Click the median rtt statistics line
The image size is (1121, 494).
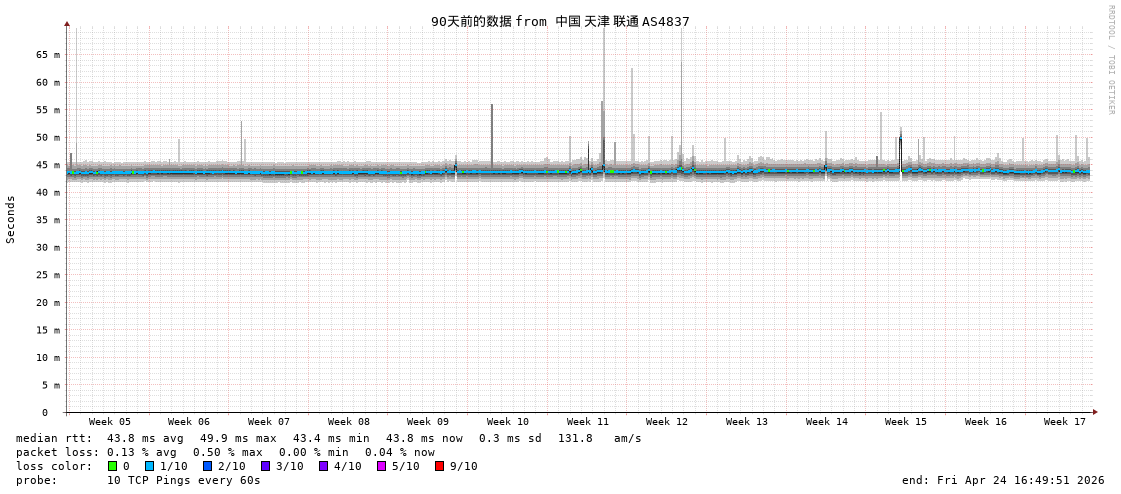pos(328,438)
